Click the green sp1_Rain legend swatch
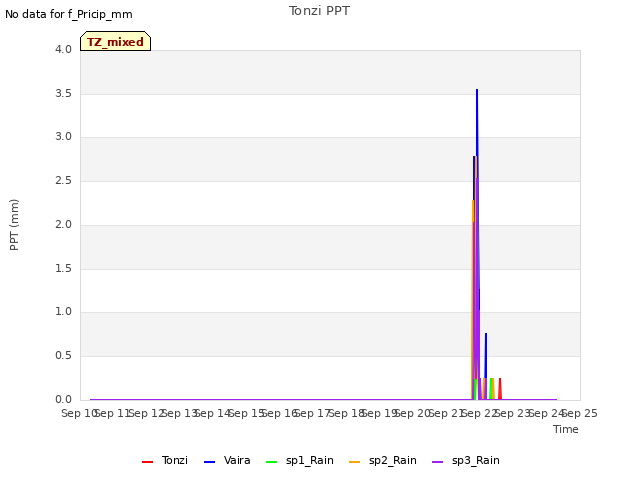Viewport: 640px width, 480px height. point(271,462)
